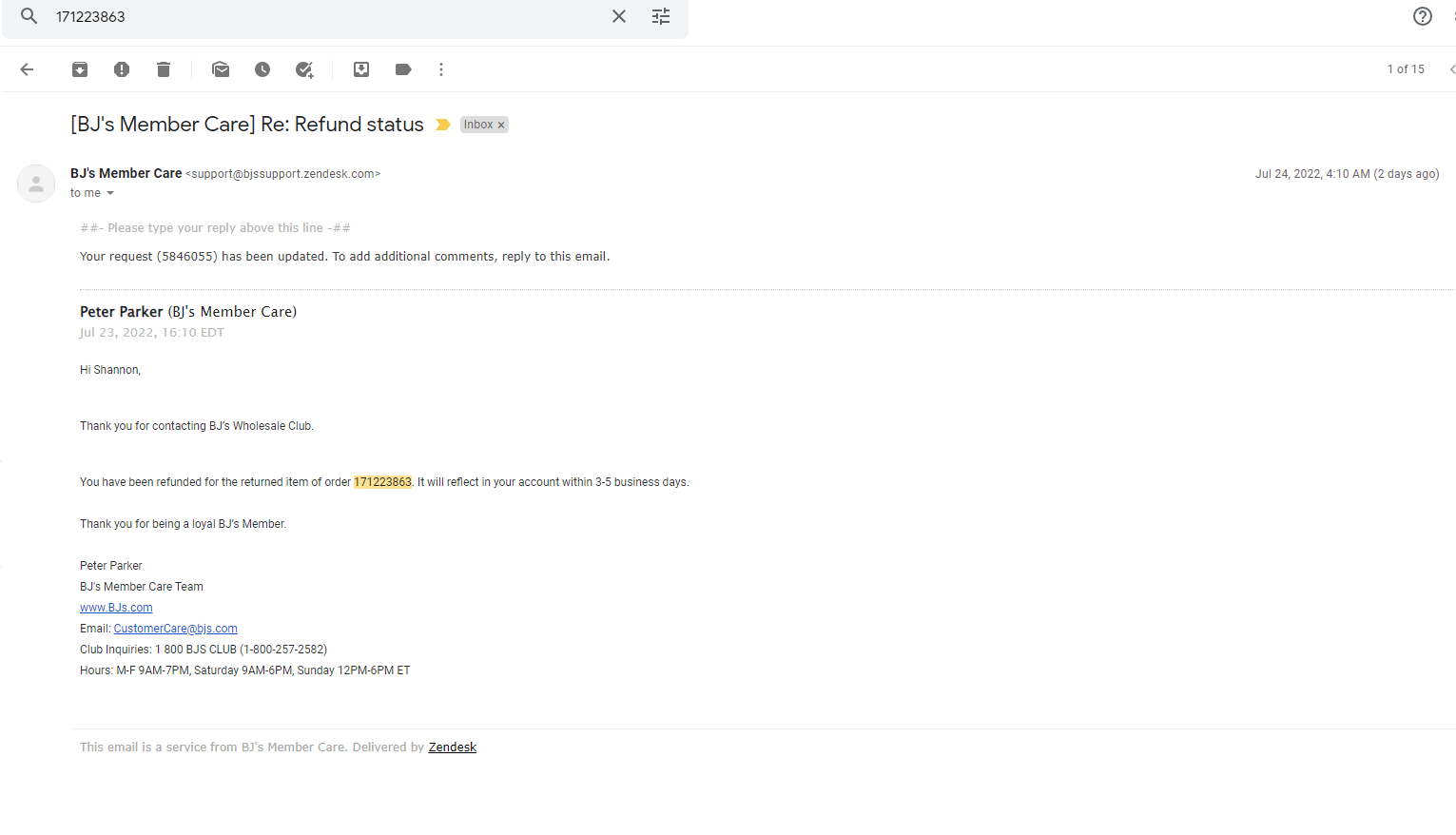The image size is (1456, 835).
Task: Open the Help question mark icon
Action: pyautogui.click(x=1423, y=16)
